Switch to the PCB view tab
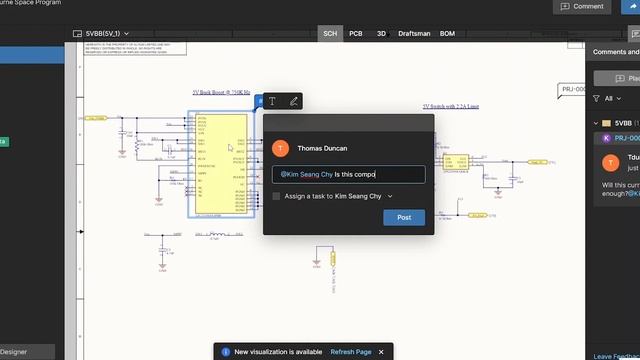This screenshot has height=360, width=640. coord(356,33)
